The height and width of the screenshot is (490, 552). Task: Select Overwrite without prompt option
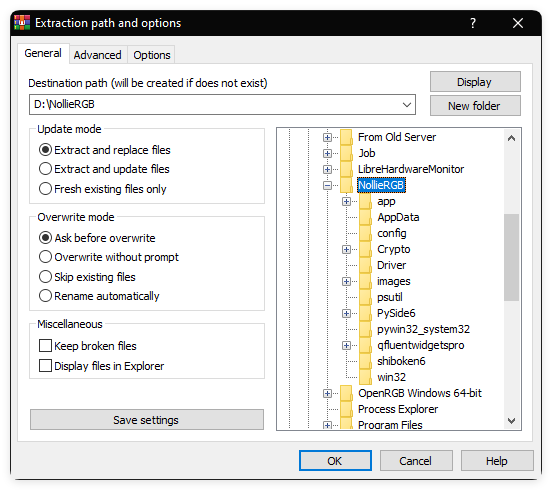(45, 257)
